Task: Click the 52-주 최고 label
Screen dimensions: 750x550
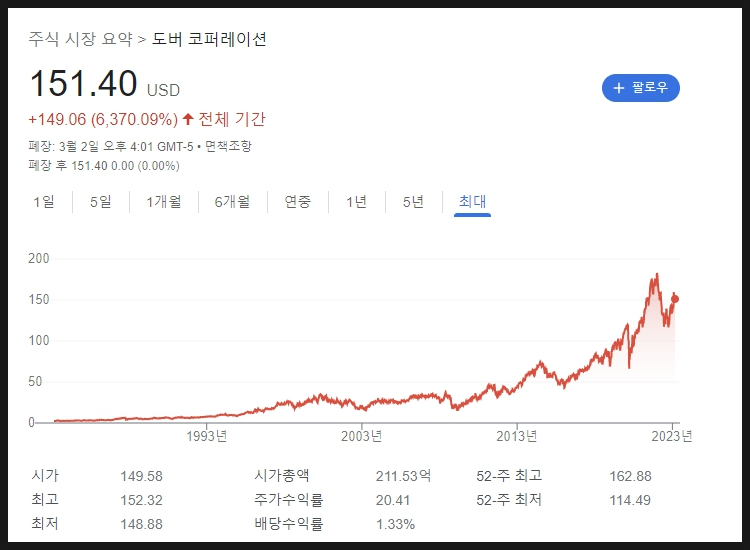Action: (509, 475)
